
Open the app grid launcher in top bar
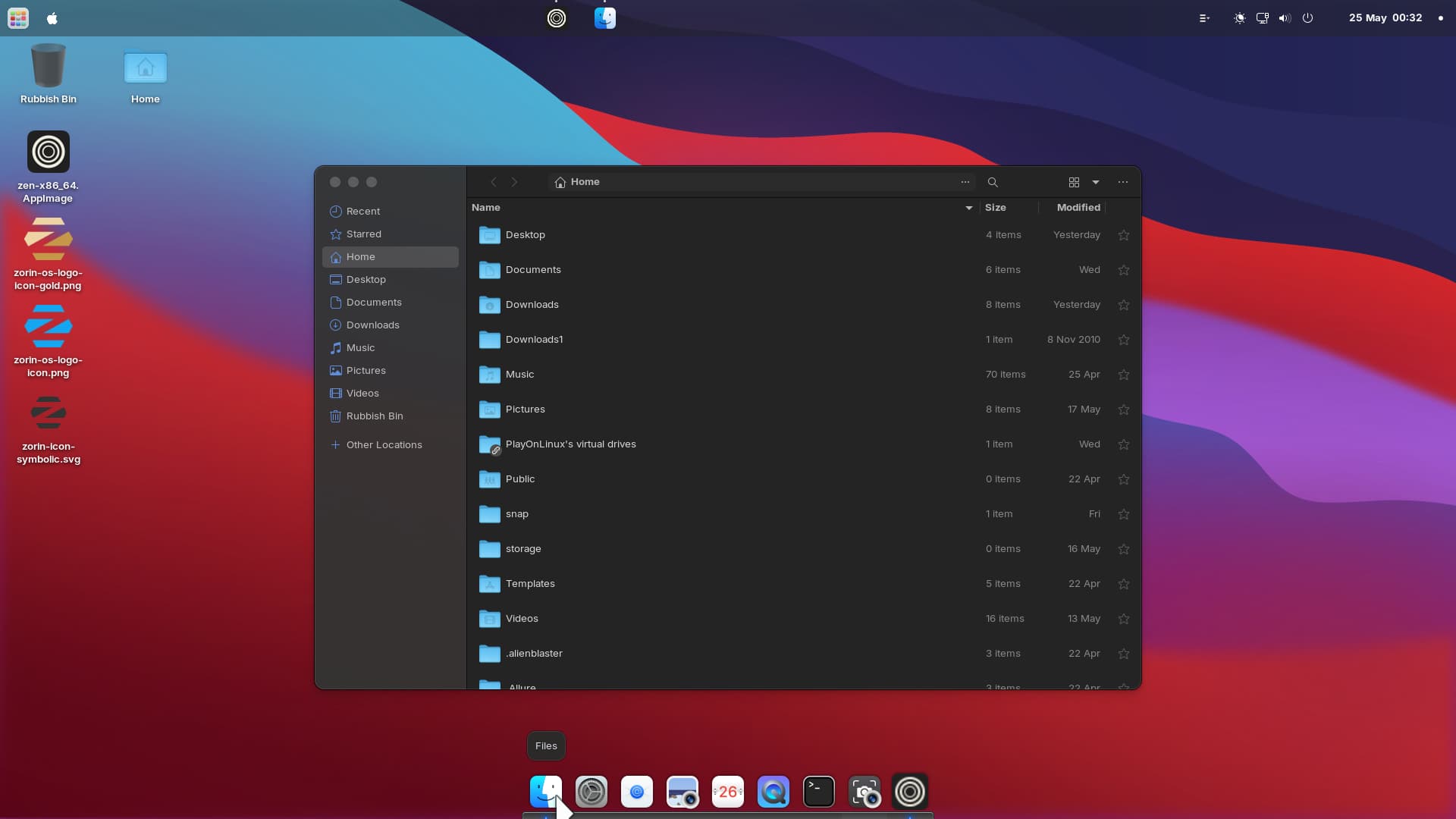point(18,18)
